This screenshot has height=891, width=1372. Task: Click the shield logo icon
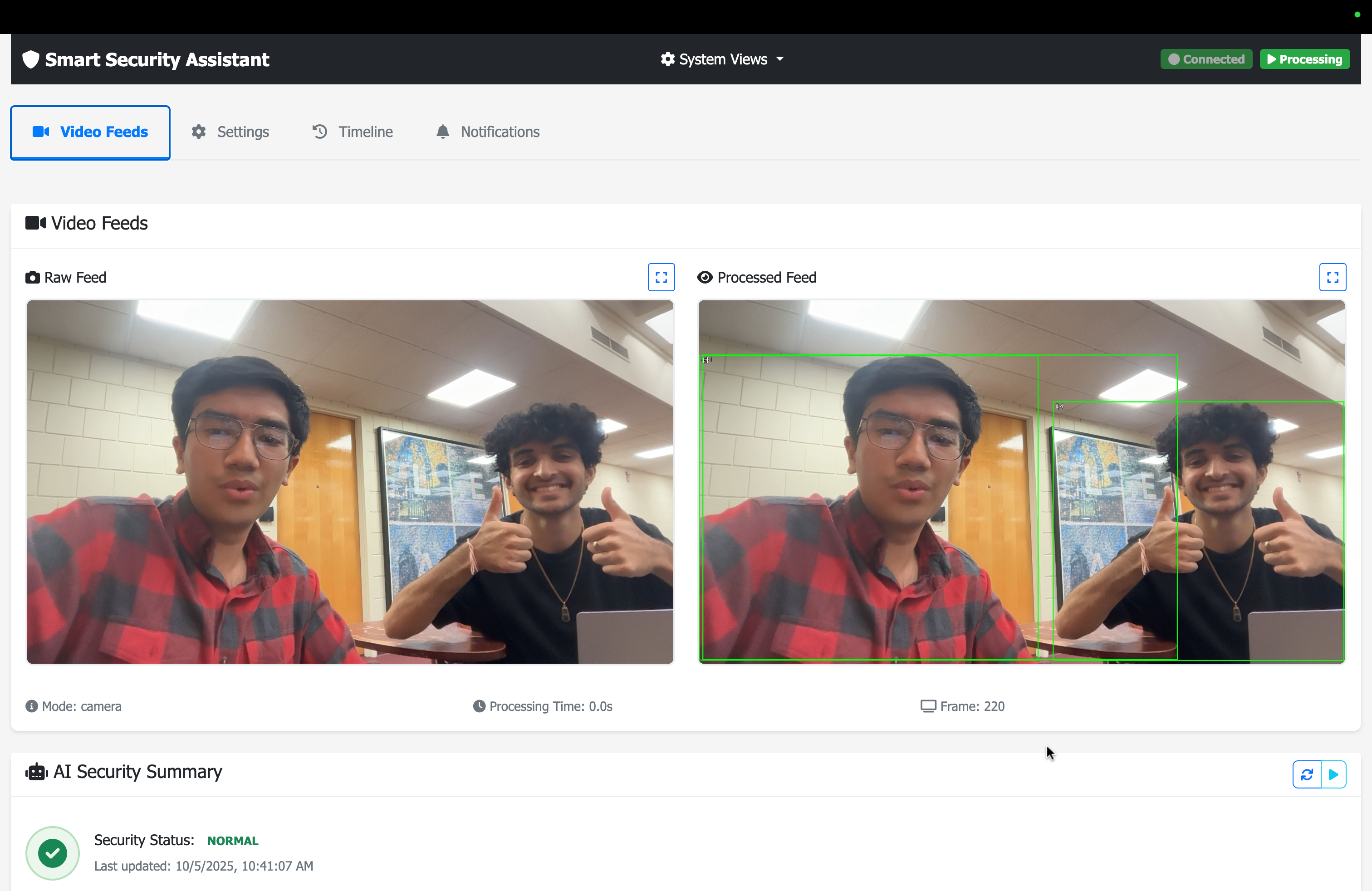(30, 59)
